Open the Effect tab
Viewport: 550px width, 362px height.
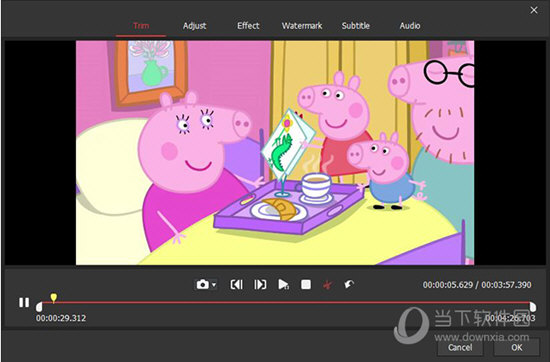[x=248, y=26]
